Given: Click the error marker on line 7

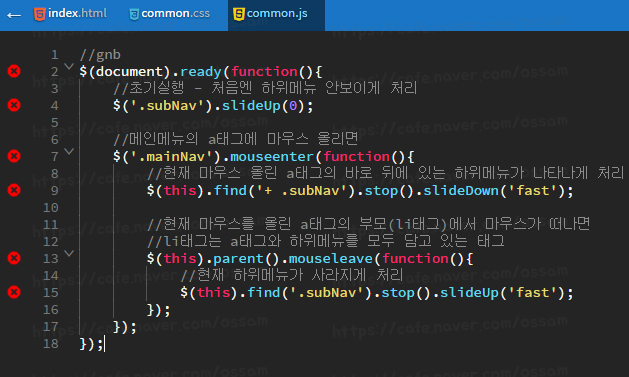Looking at the screenshot, I should click(14, 156).
